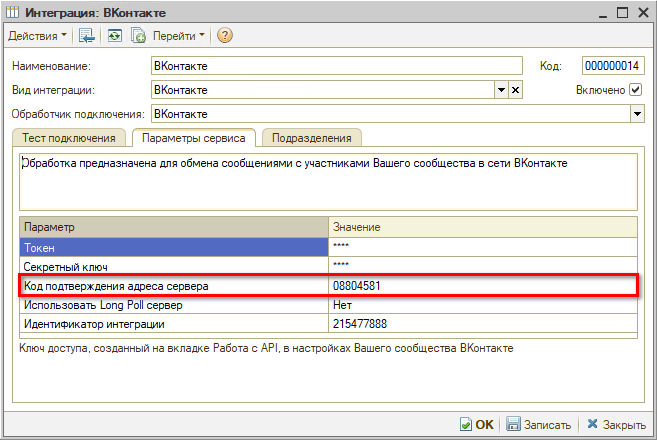This screenshot has width=657, height=440.
Task: Click the Токен value cell
Action: tap(483, 248)
